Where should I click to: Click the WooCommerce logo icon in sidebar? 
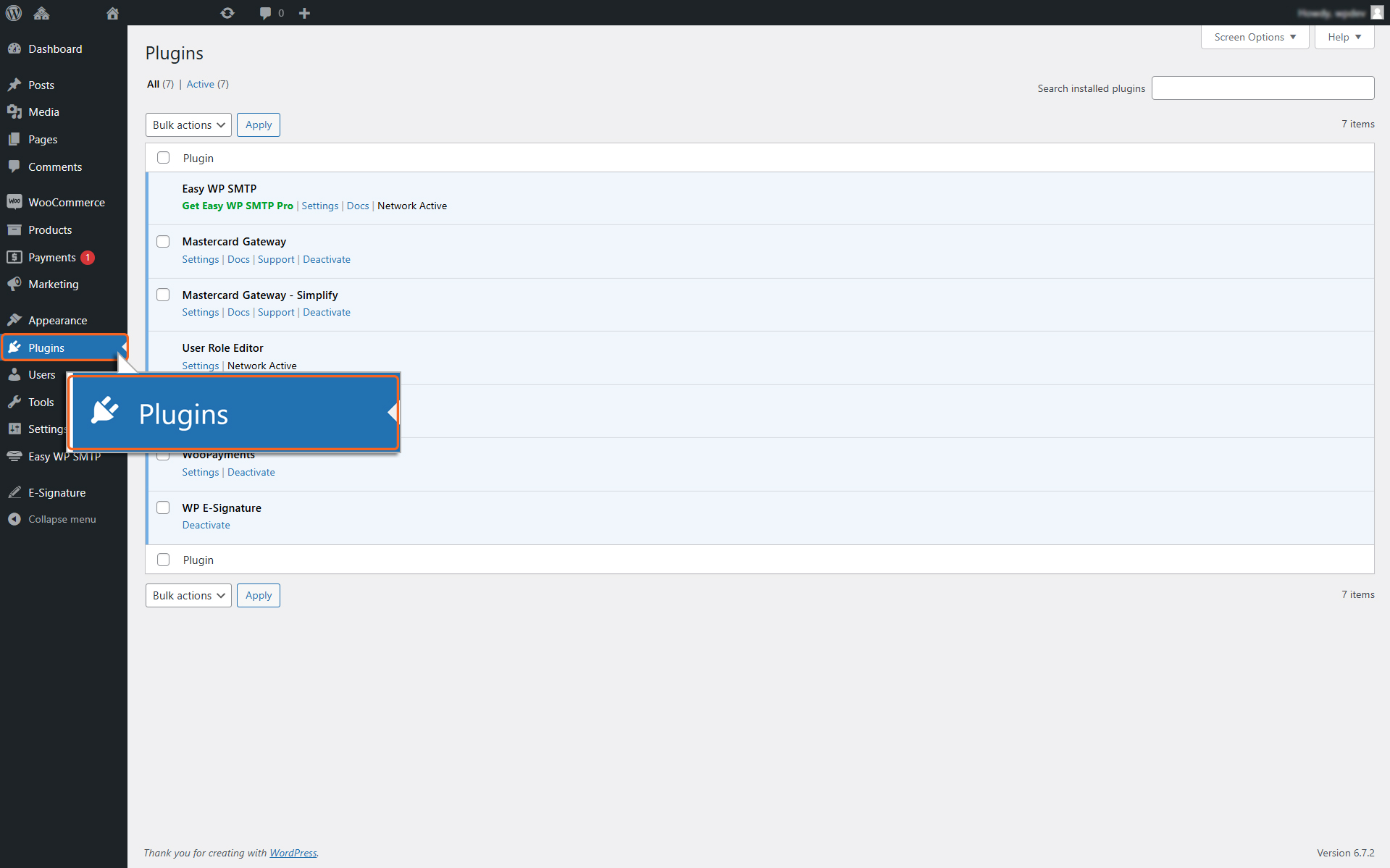pyautogui.click(x=14, y=202)
